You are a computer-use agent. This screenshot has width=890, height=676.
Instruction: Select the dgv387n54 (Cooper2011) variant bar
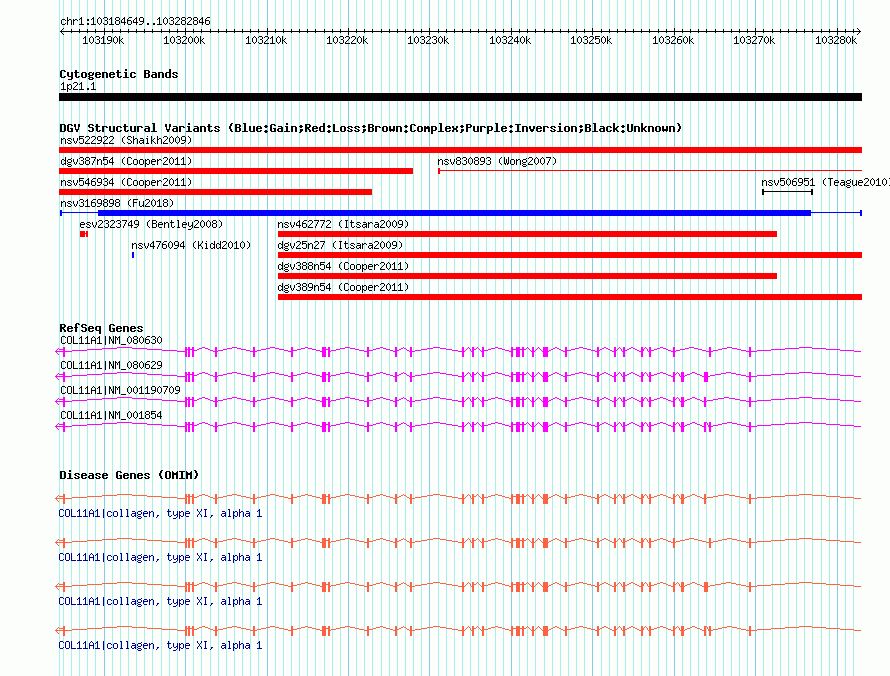[236, 171]
